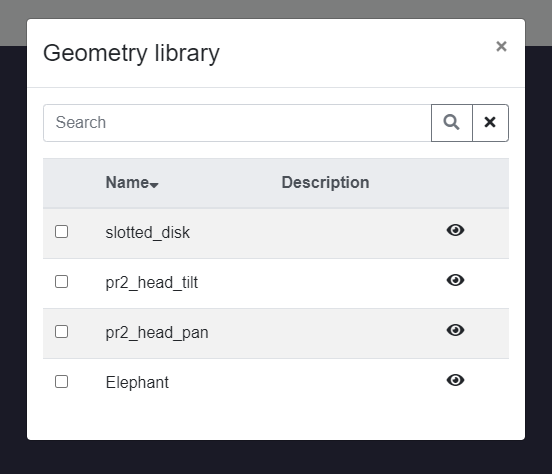Screen dimensions: 552x474
Task: Click the Description column header
Action: 325,182
